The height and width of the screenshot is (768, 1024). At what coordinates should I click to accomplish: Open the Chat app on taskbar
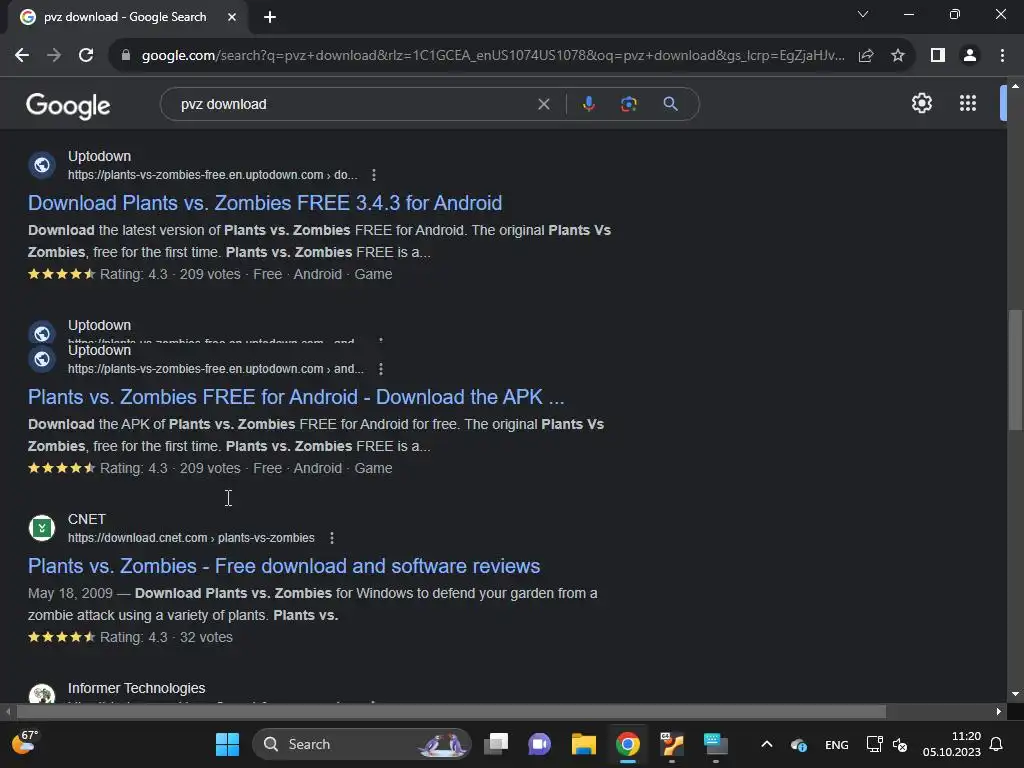click(x=539, y=744)
